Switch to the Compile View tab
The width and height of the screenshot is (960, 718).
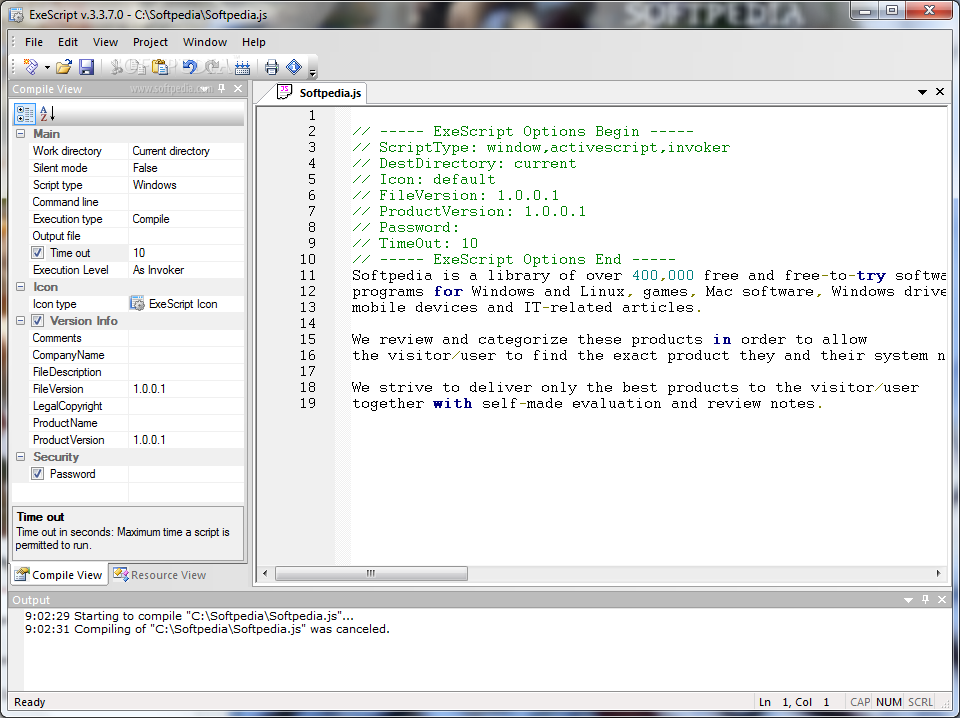click(x=59, y=575)
